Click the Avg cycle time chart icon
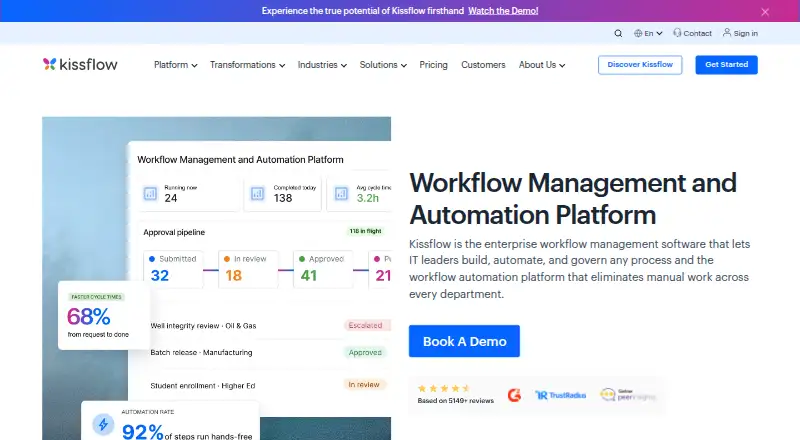The height and width of the screenshot is (440, 800). [341, 193]
